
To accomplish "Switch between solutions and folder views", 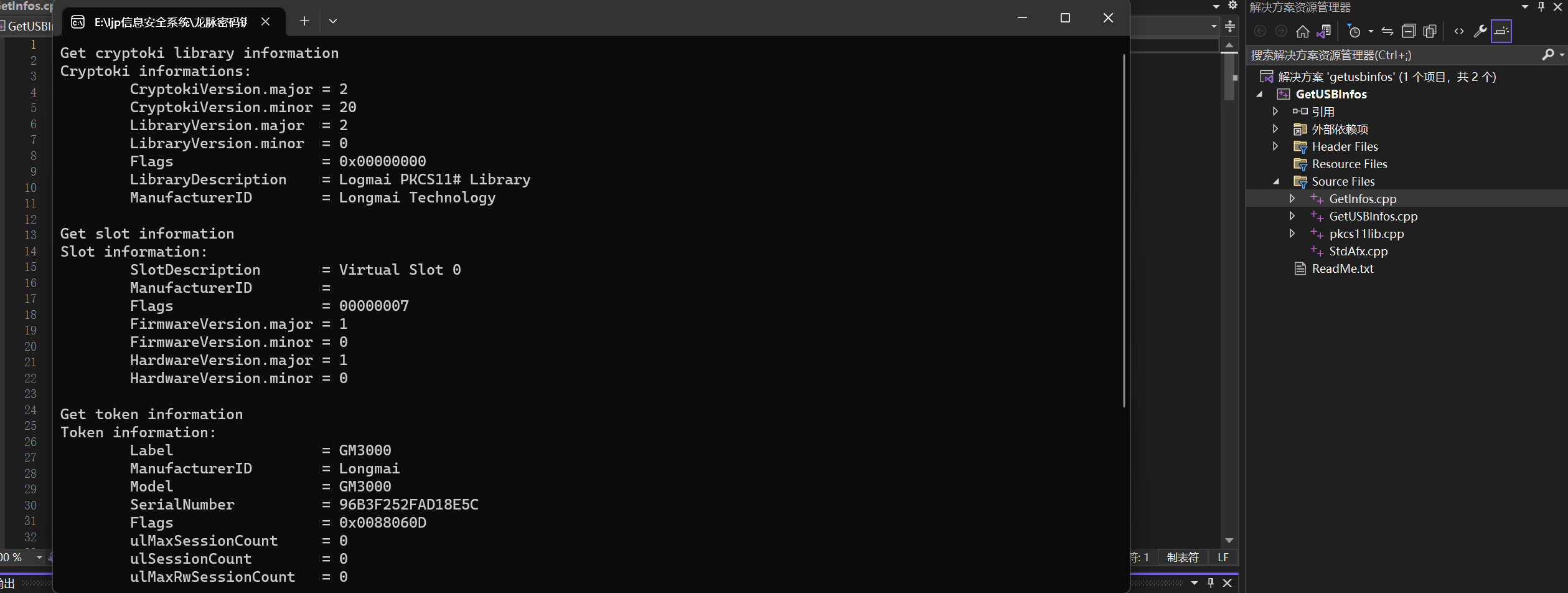I will [1324, 31].
